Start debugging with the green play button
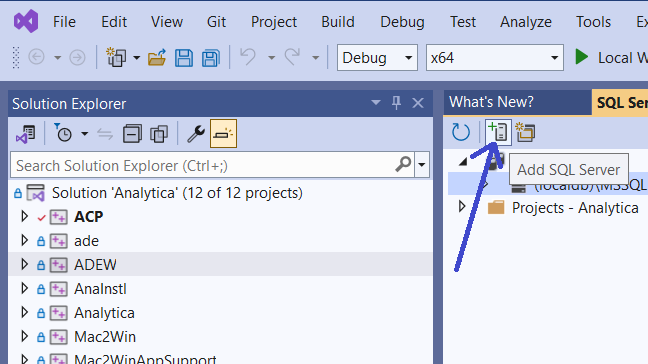648x364 pixels. click(x=581, y=57)
